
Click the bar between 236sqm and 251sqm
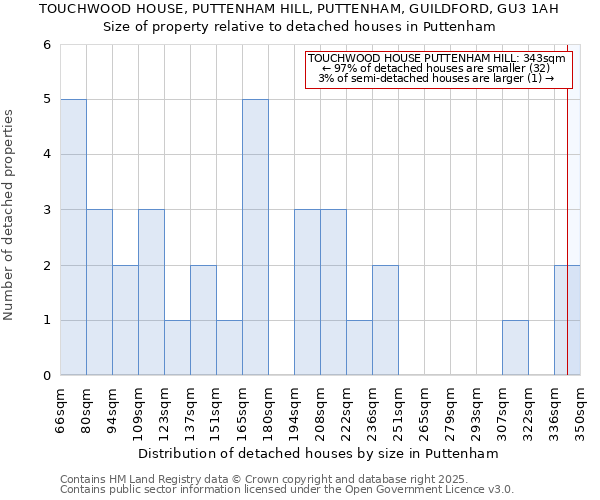tap(385, 320)
